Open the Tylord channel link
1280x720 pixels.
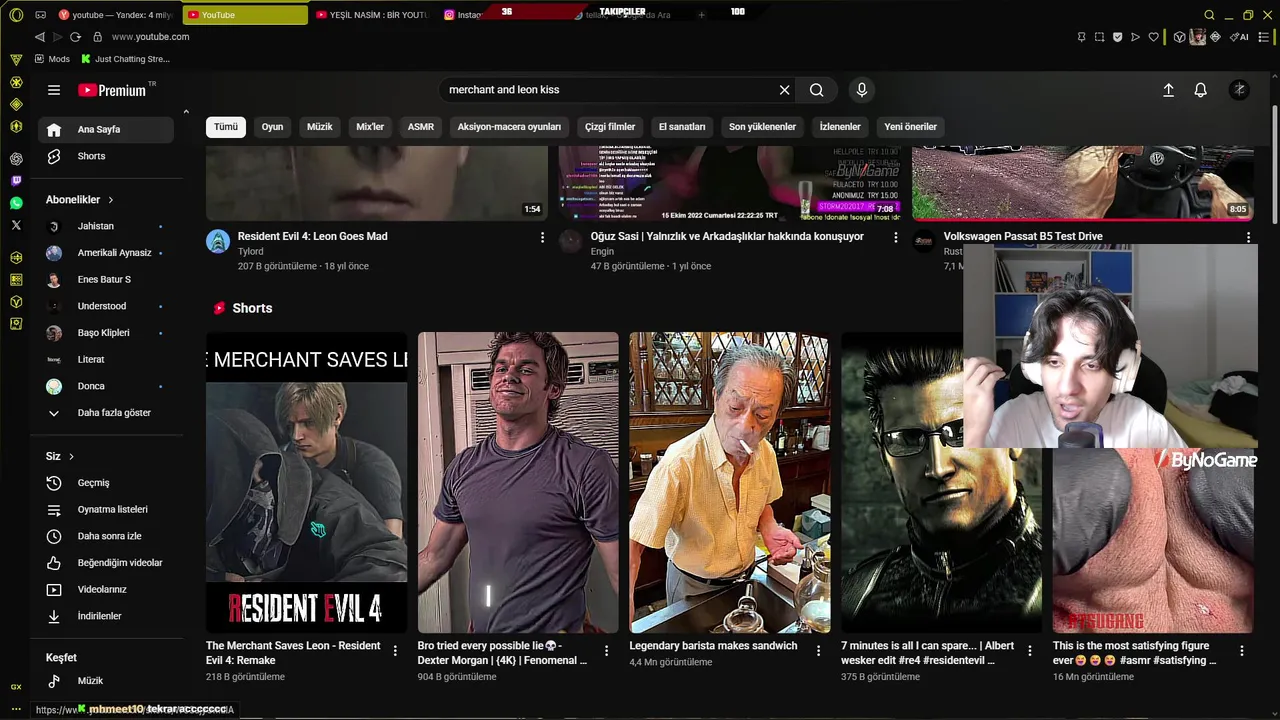pos(250,252)
